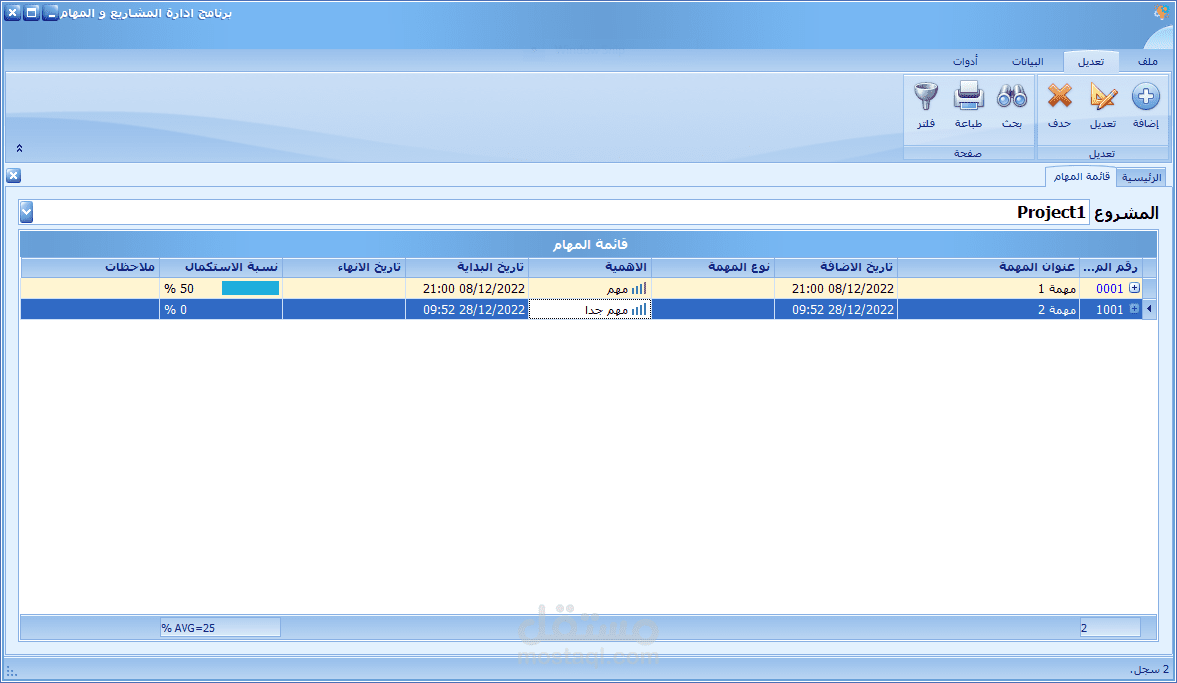
Task: Print with the طباعة printer icon
Action: 968,97
